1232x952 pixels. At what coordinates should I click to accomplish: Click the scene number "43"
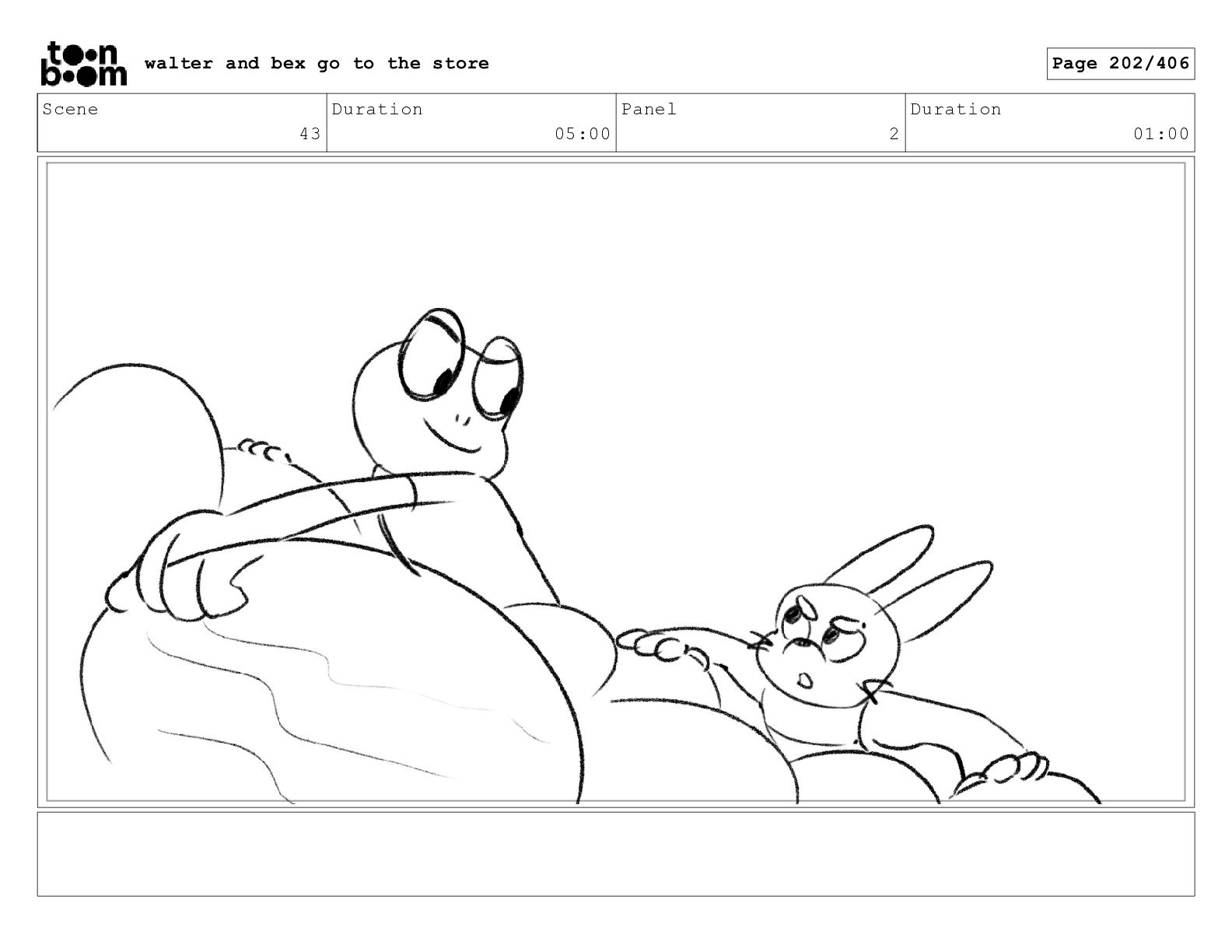point(310,134)
